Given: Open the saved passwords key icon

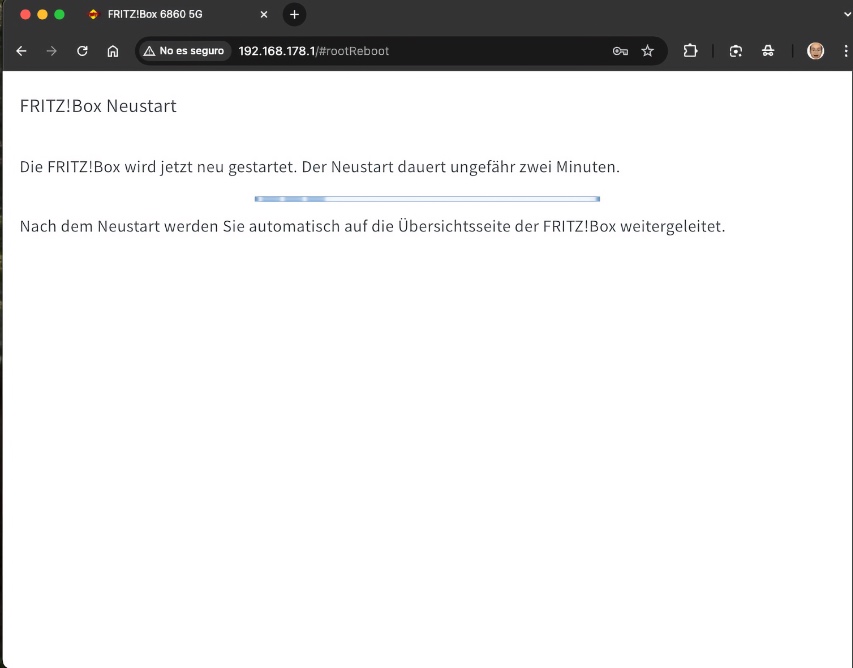Looking at the screenshot, I should [620, 51].
